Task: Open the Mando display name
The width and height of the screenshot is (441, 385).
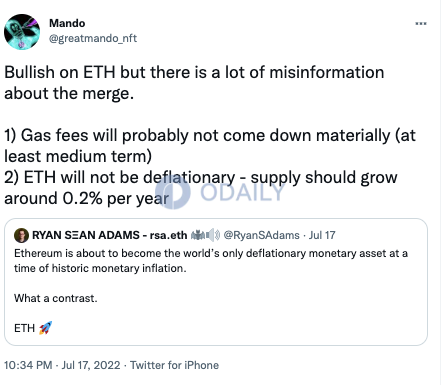Action: [x=67, y=23]
